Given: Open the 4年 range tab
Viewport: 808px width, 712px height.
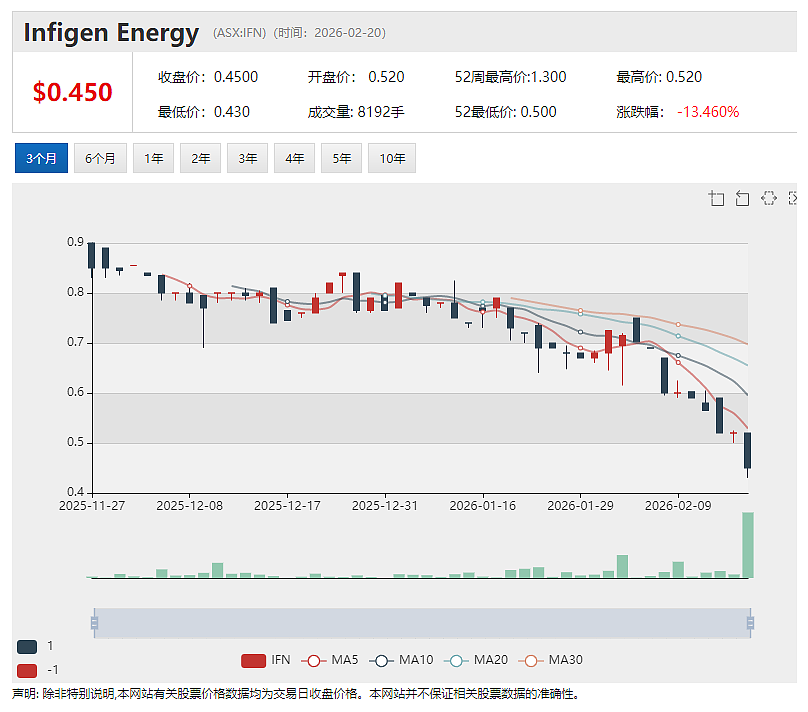Looking at the screenshot, I should point(294,158).
